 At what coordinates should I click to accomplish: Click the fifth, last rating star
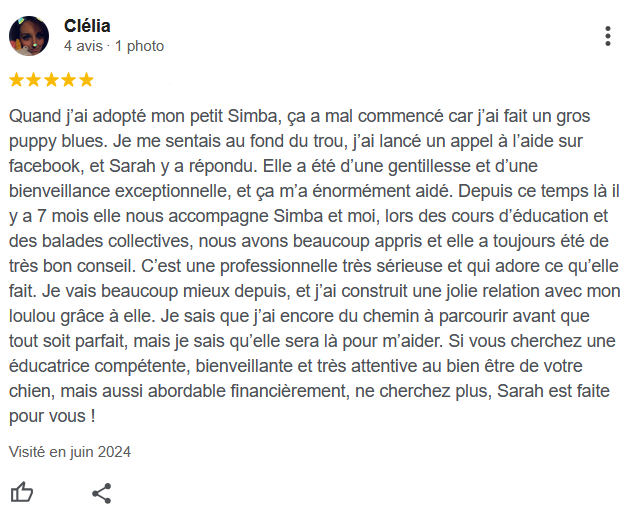86,79
